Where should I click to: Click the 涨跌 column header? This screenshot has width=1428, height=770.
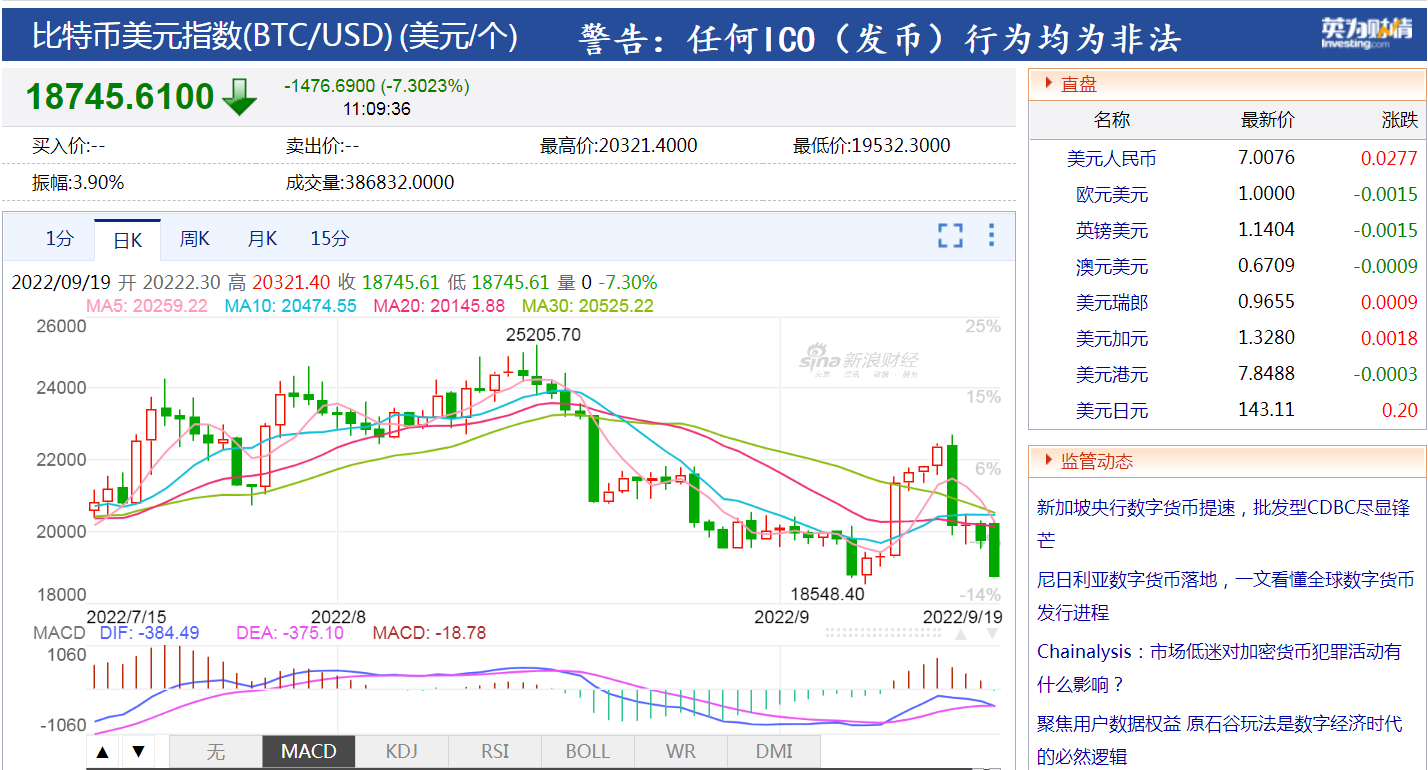click(1400, 120)
